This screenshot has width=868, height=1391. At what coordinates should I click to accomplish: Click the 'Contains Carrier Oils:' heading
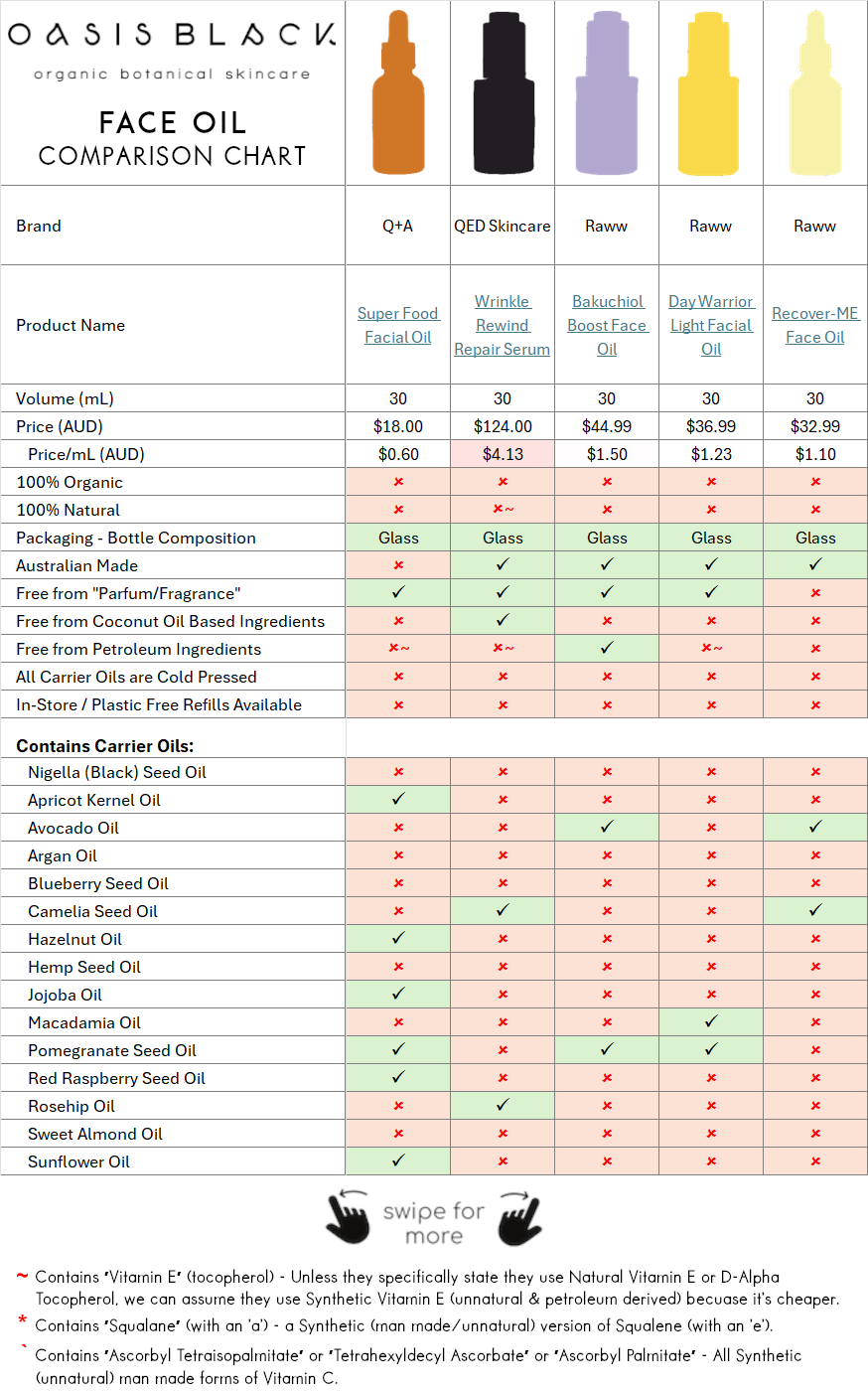click(x=105, y=746)
